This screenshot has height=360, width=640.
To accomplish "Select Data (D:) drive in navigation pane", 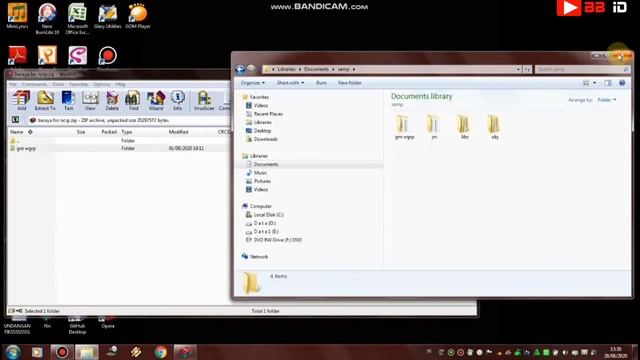I will [x=261, y=223].
